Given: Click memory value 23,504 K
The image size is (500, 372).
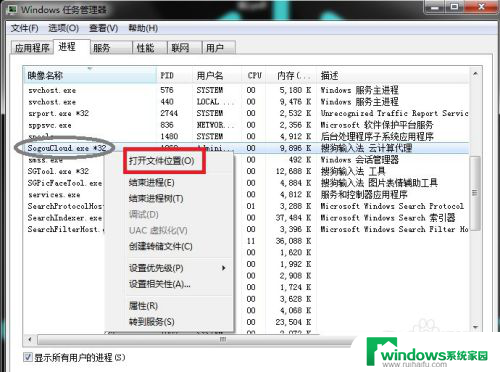Looking at the screenshot, I should click(293, 322).
